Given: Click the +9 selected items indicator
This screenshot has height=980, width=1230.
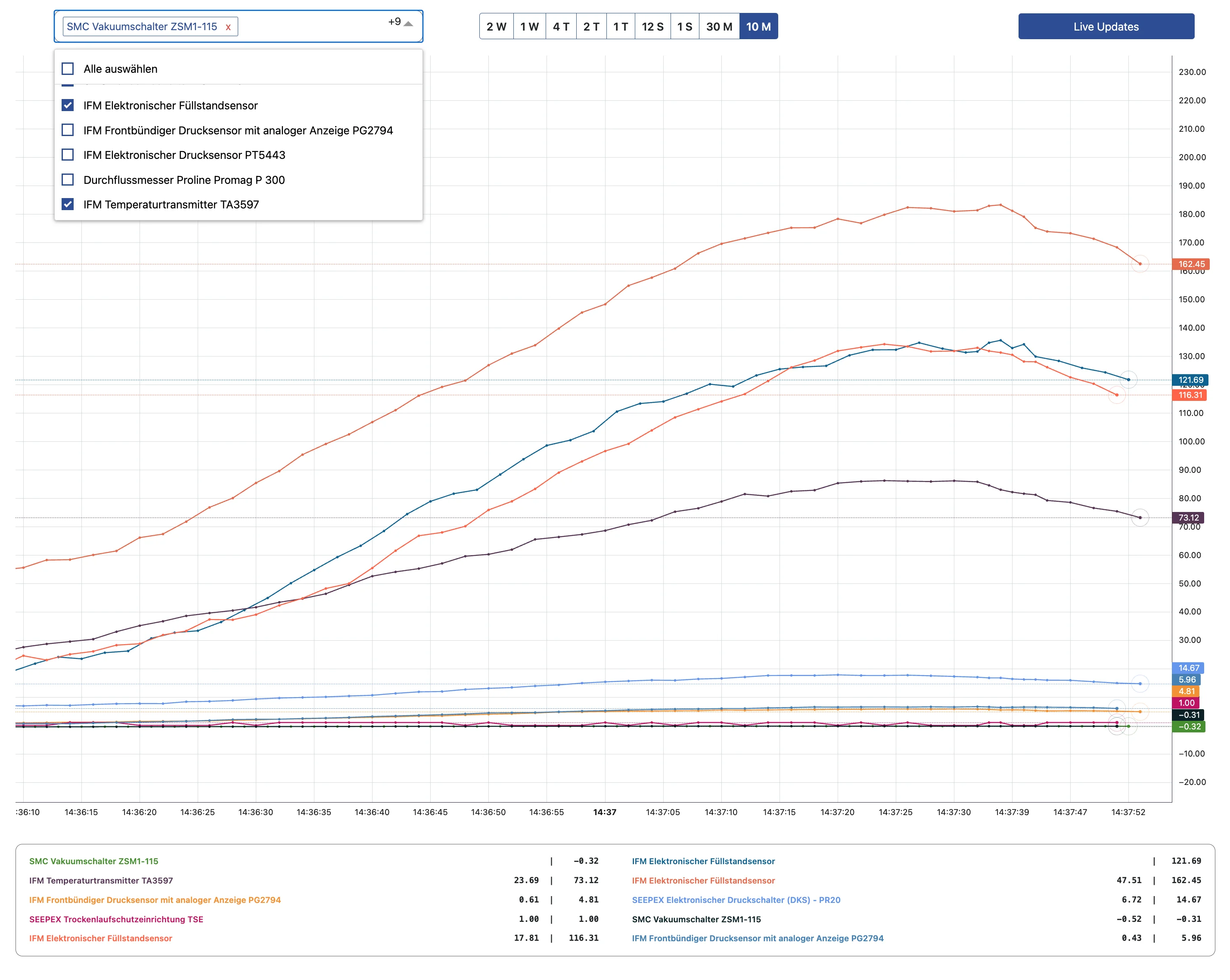Looking at the screenshot, I should click(394, 22).
